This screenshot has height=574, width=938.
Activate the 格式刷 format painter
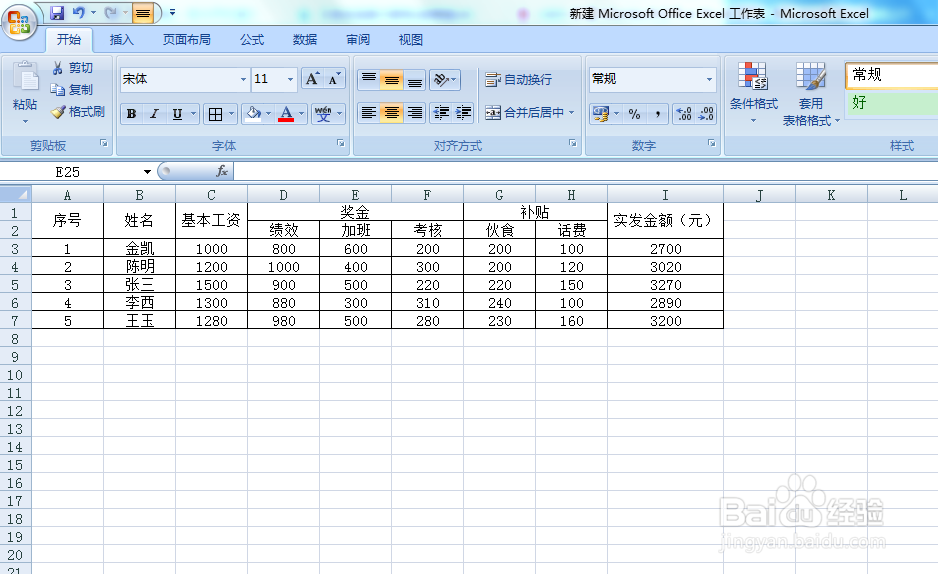click(x=78, y=112)
